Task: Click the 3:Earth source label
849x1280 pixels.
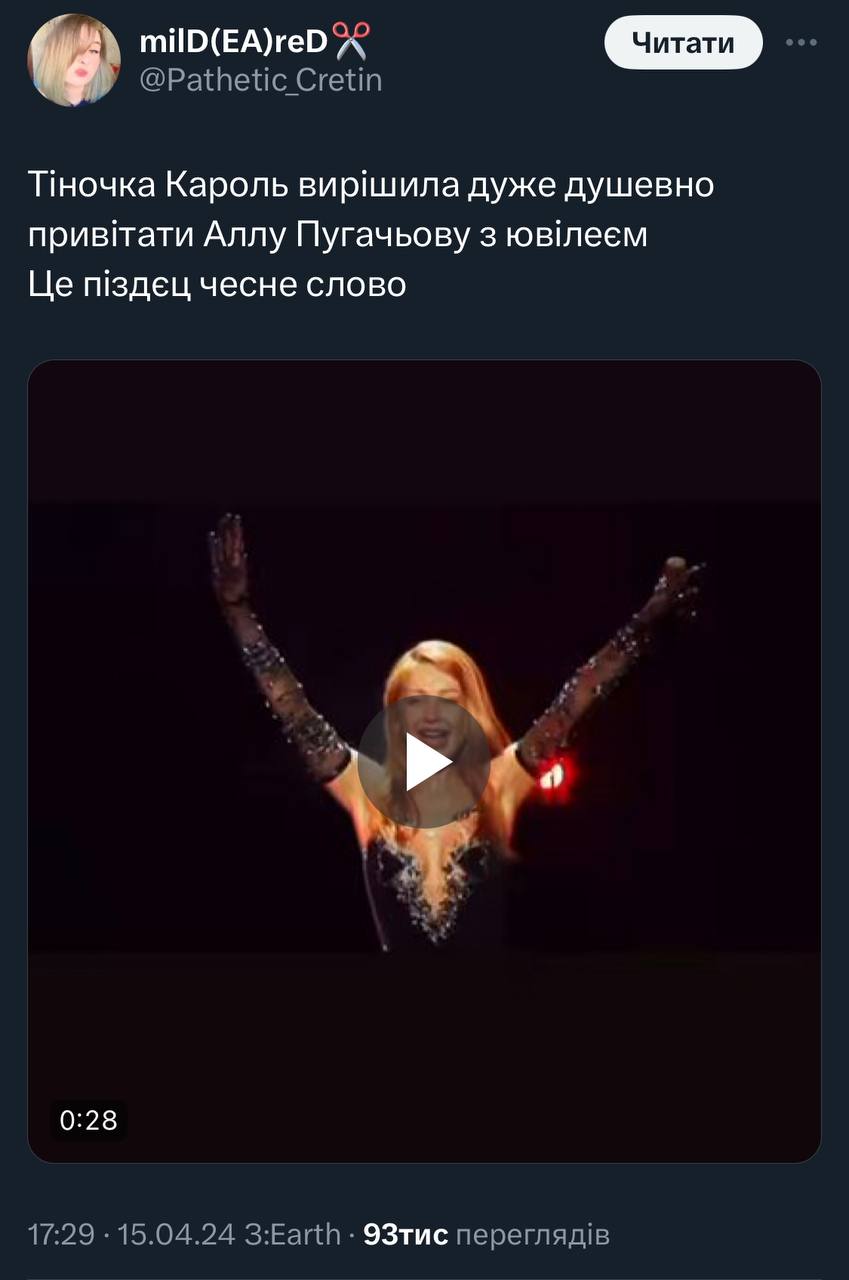Action: [x=292, y=1235]
